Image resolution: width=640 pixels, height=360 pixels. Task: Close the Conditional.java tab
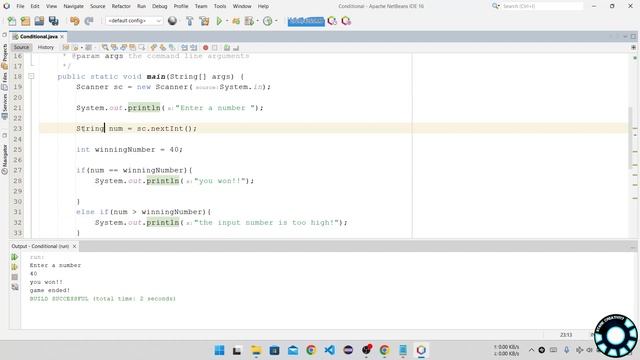(62, 37)
